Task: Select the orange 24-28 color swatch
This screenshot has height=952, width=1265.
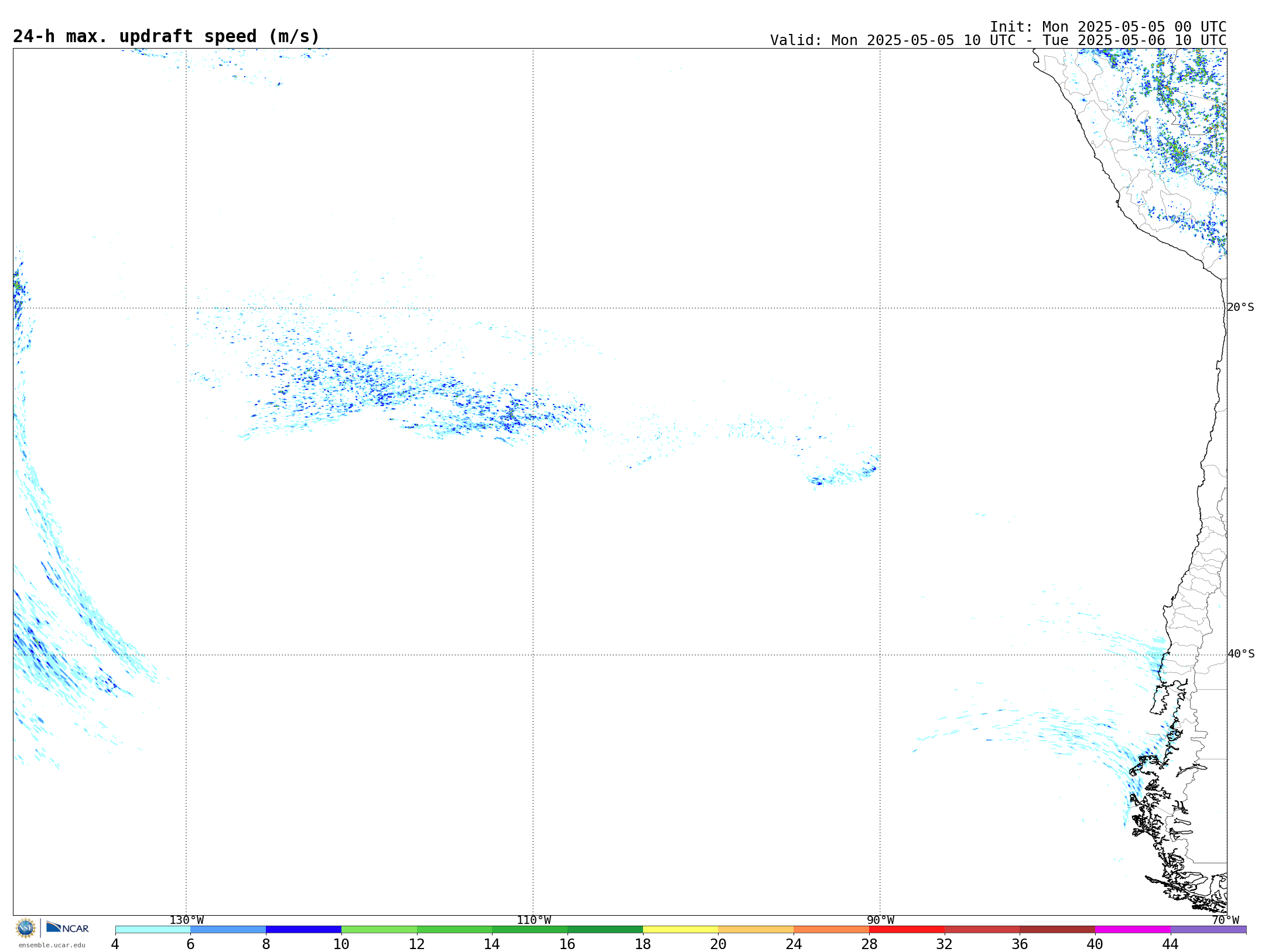Action: click(831, 930)
